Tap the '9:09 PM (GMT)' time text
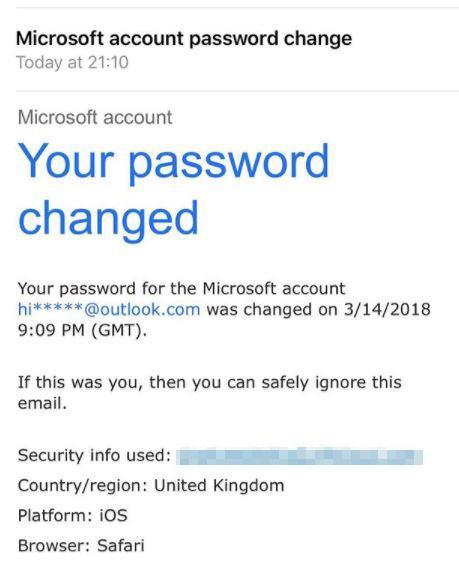This screenshot has height=563, width=459. pyautogui.click(x=82, y=330)
